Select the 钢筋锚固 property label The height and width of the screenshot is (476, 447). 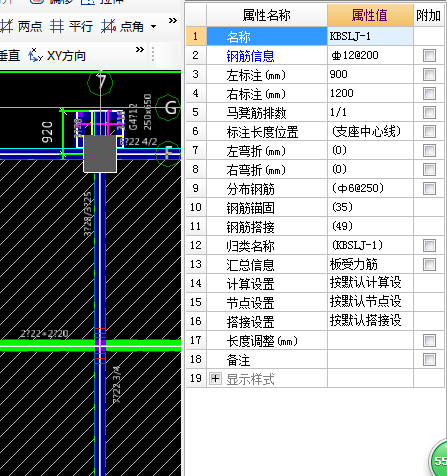pyautogui.click(x=250, y=208)
